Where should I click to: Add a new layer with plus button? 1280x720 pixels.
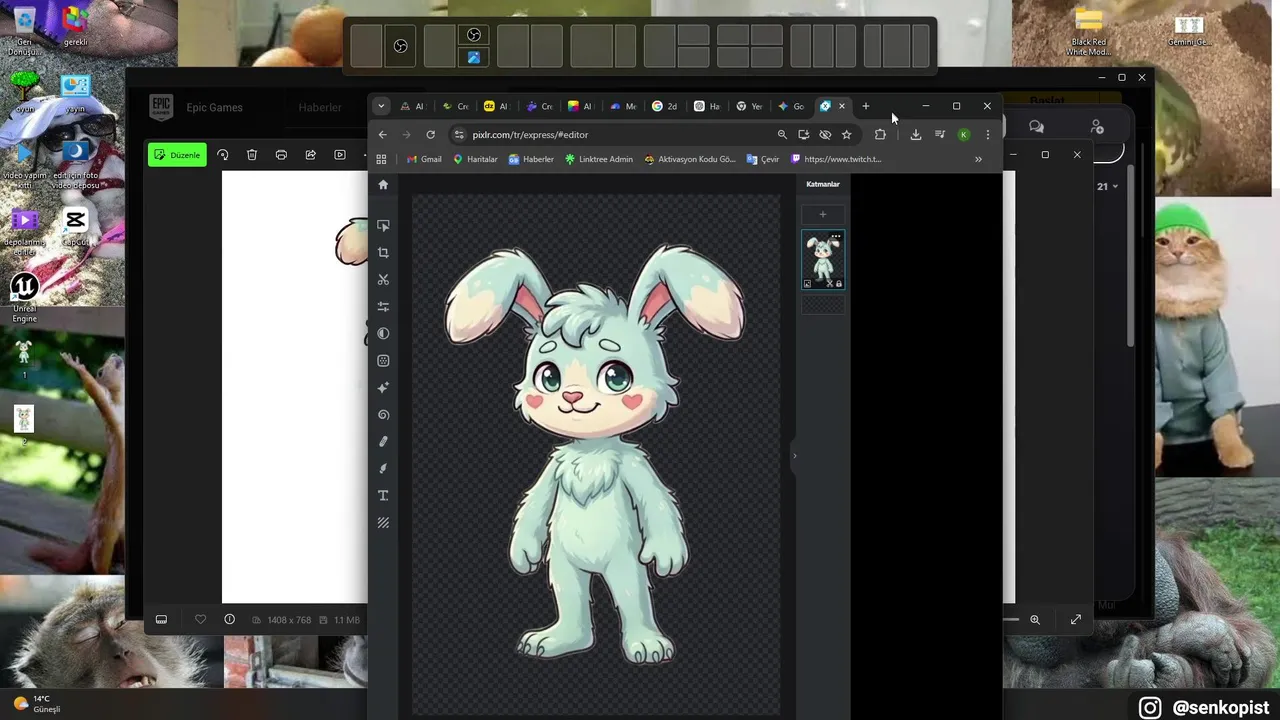(823, 214)
